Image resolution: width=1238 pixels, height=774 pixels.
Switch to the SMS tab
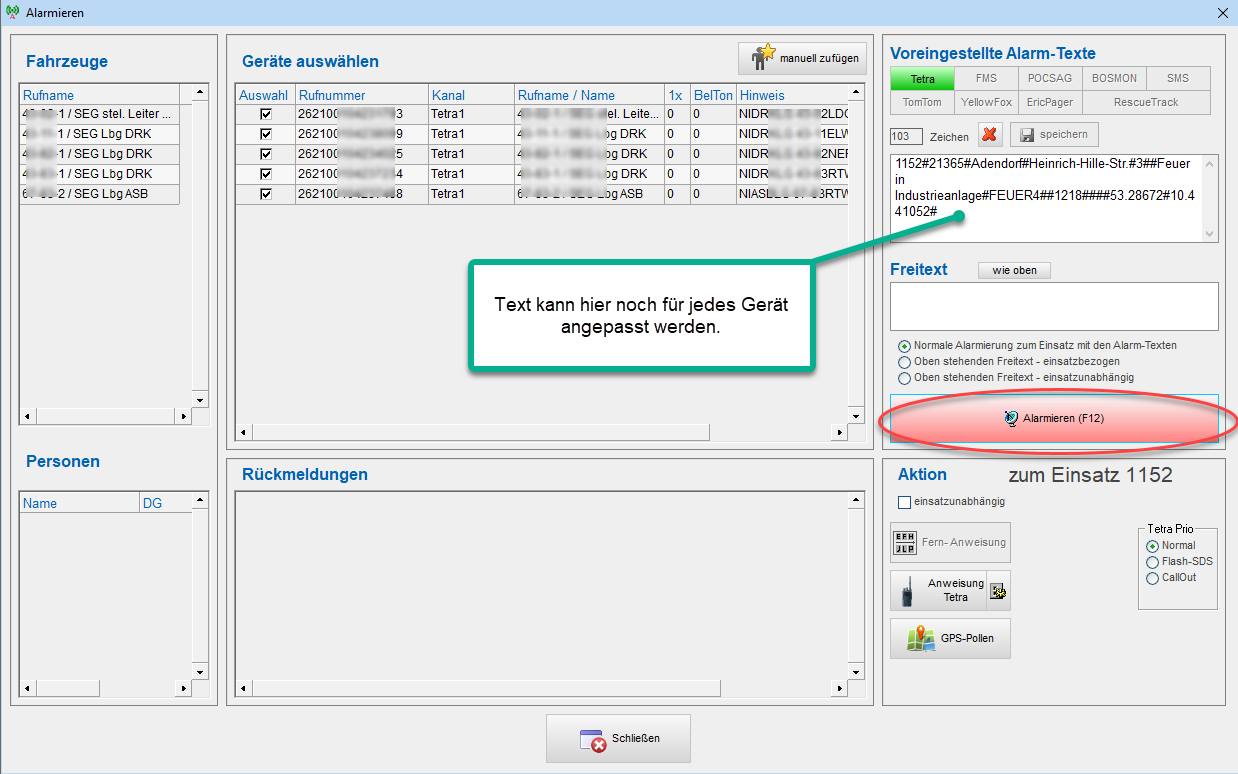tap(1177, 78)
